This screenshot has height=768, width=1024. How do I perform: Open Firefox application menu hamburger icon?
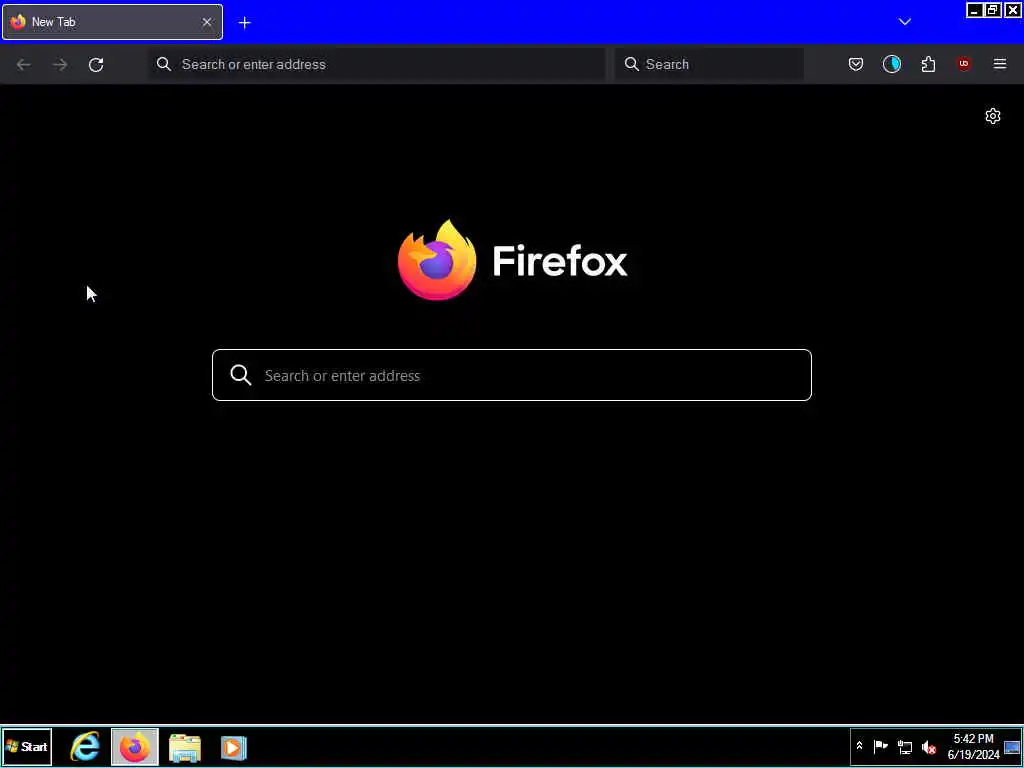pyautogui.click(x=999, y=64)
